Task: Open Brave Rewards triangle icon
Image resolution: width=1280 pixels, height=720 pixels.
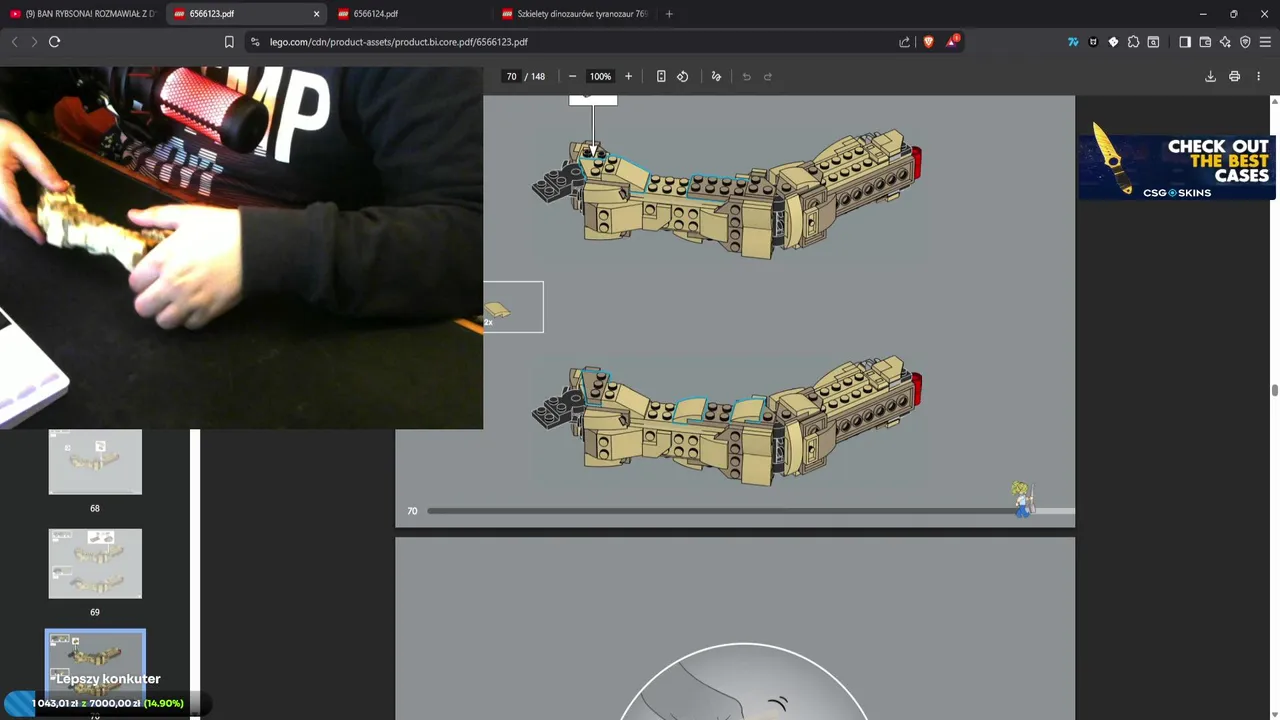Action: click(x=952, y=41)
